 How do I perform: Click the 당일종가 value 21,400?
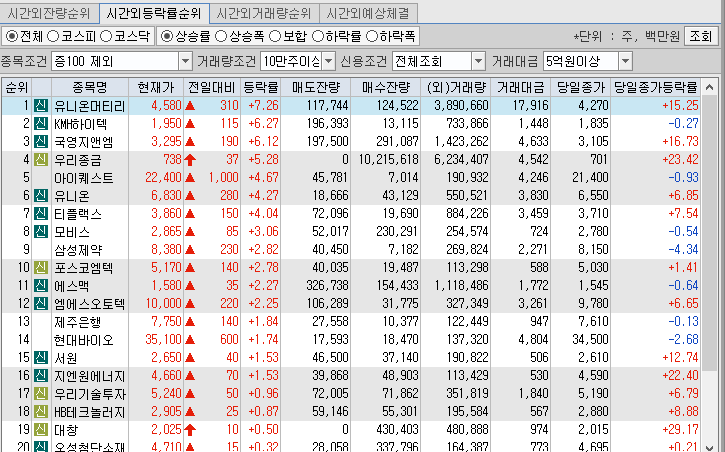(x=590, y=178)
